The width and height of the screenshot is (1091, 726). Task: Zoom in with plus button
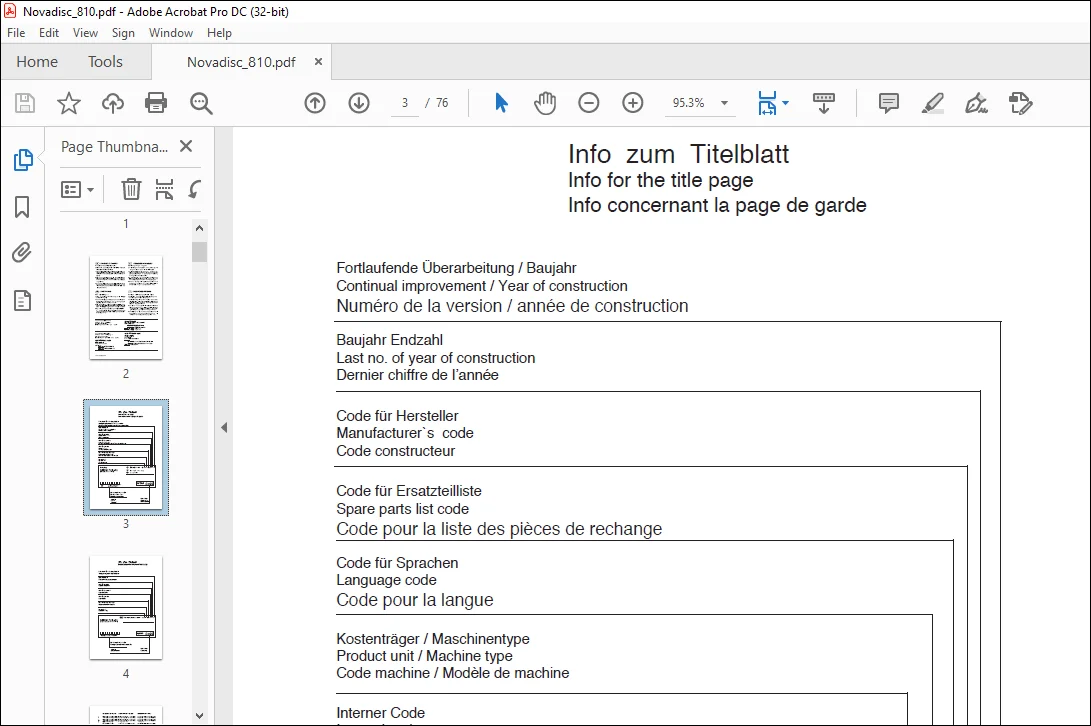tap(632, 103)
